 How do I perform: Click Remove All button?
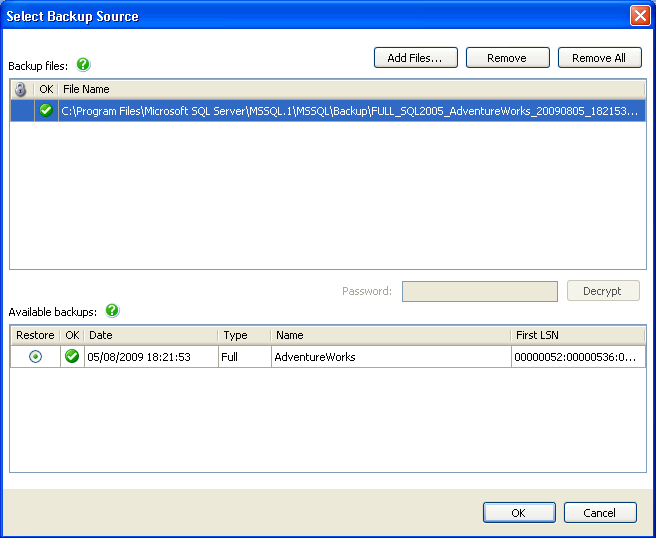tap(599, 58)
